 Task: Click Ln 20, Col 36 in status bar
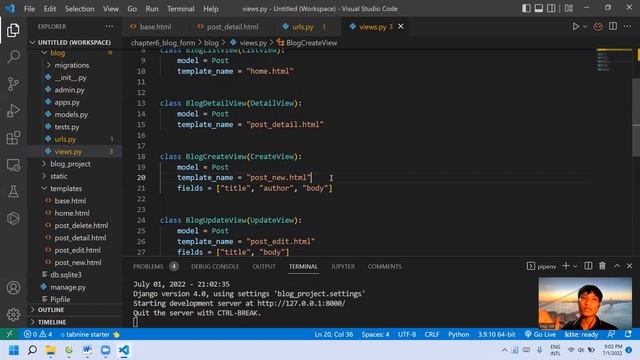[x=333, y=334]
